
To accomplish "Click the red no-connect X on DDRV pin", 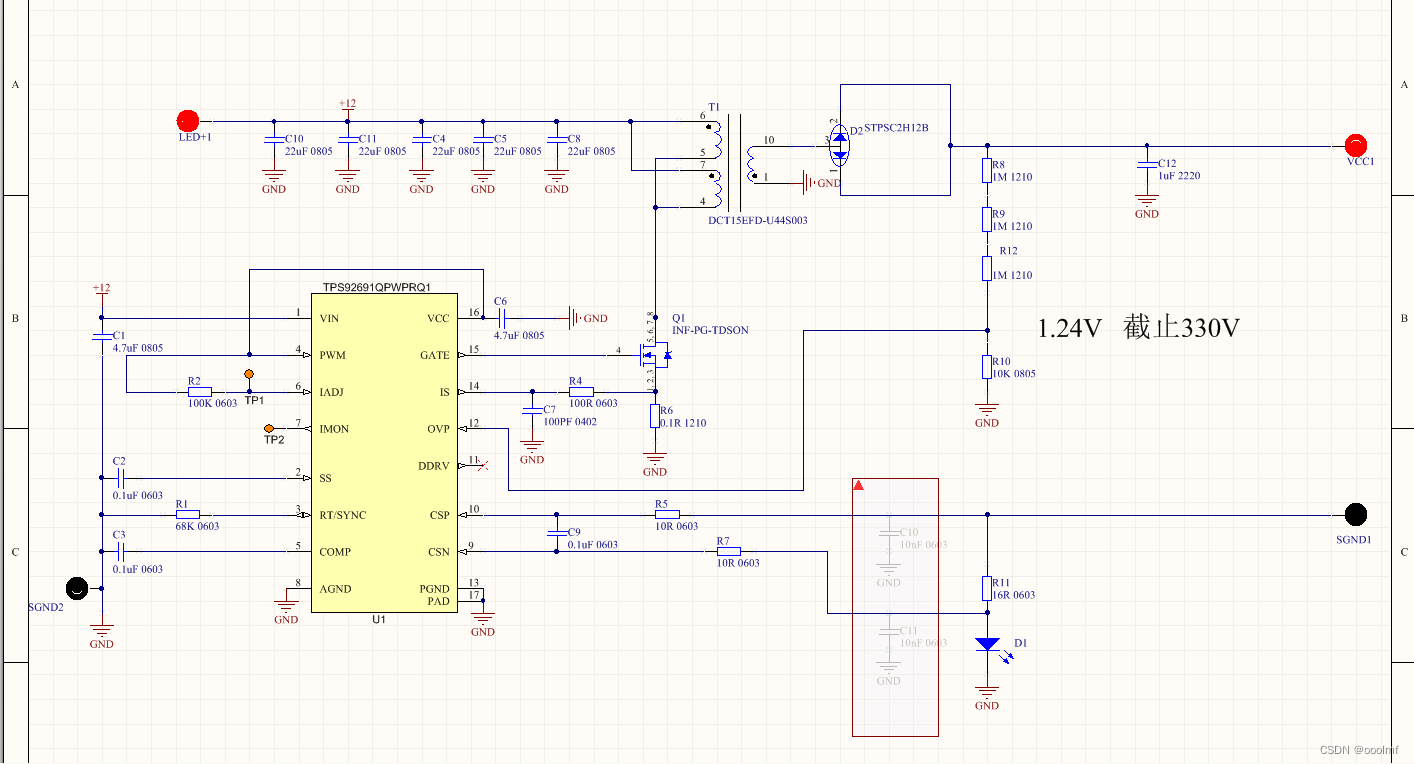I will [x=484, y=465].
